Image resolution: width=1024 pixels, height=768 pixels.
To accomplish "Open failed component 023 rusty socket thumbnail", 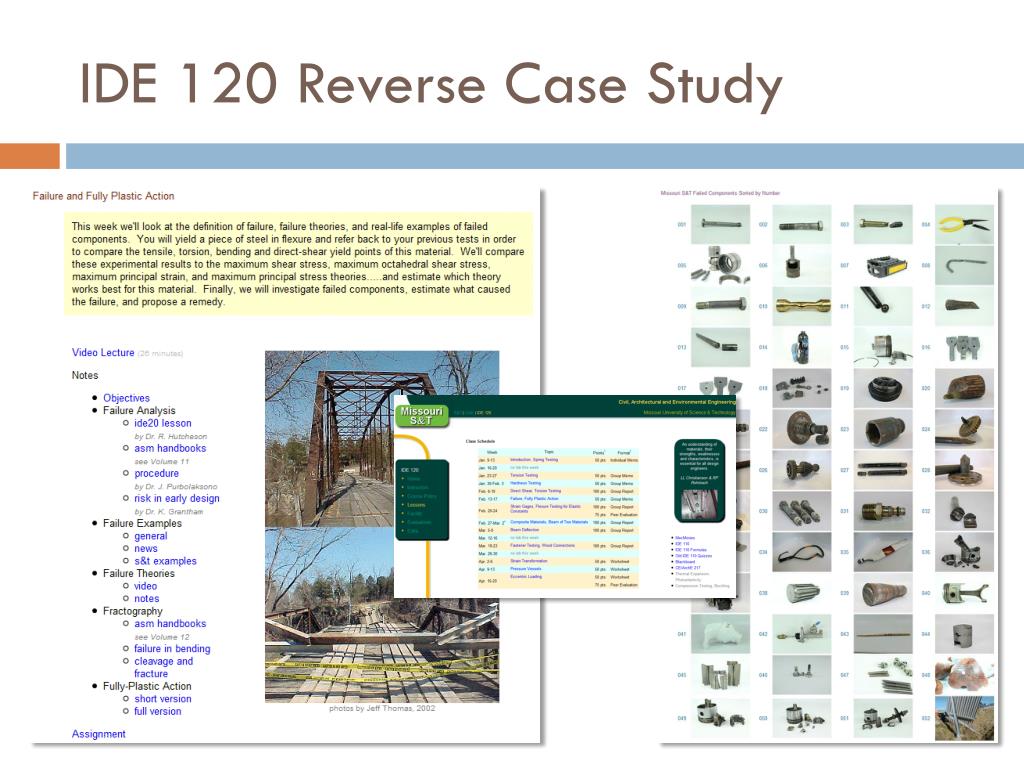I will tap(883, 429).
